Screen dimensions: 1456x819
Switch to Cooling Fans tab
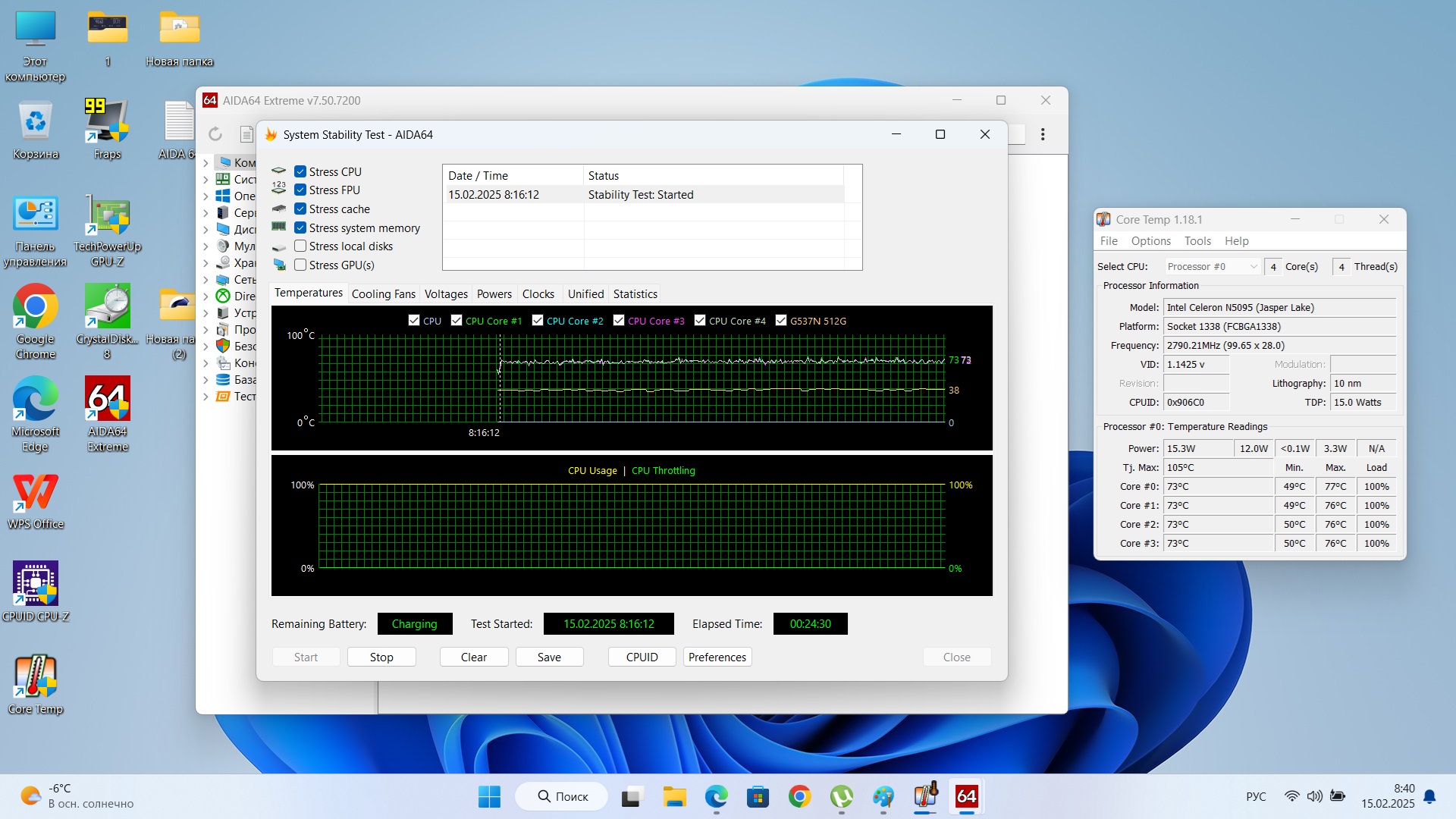383,294
